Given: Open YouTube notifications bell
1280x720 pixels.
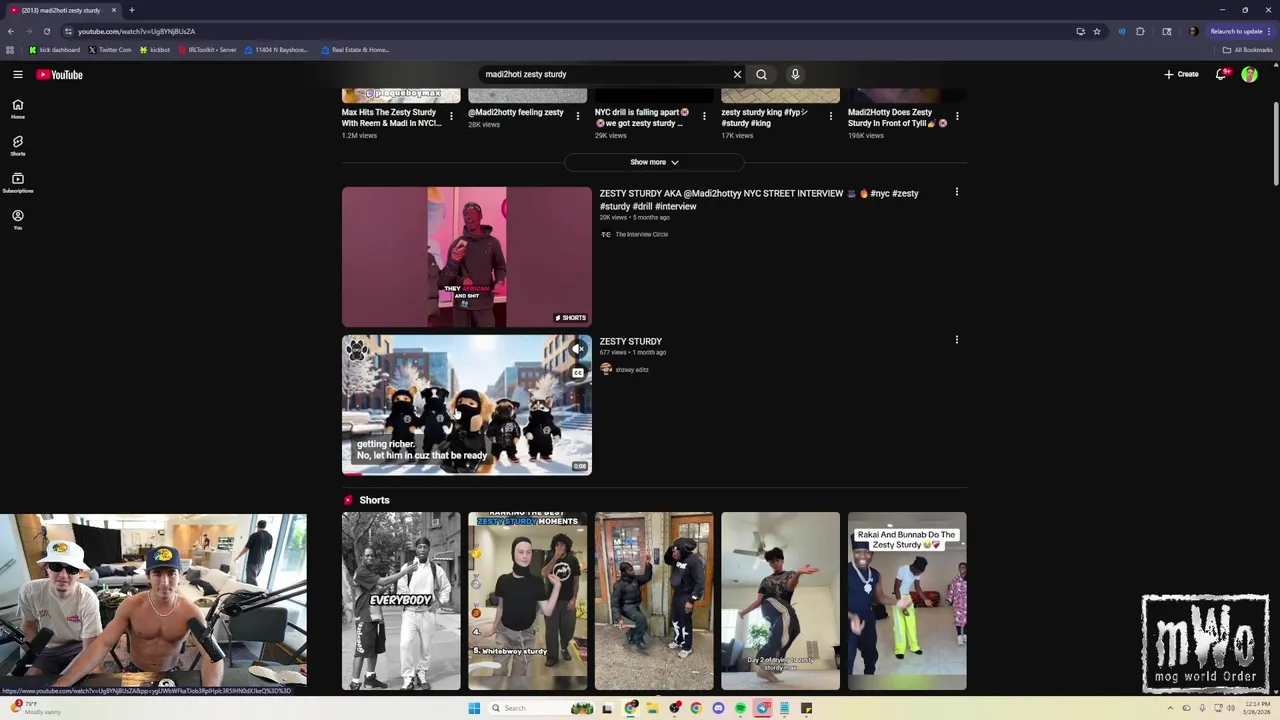Looking at the screenshot, I should tap(1221, 74).
